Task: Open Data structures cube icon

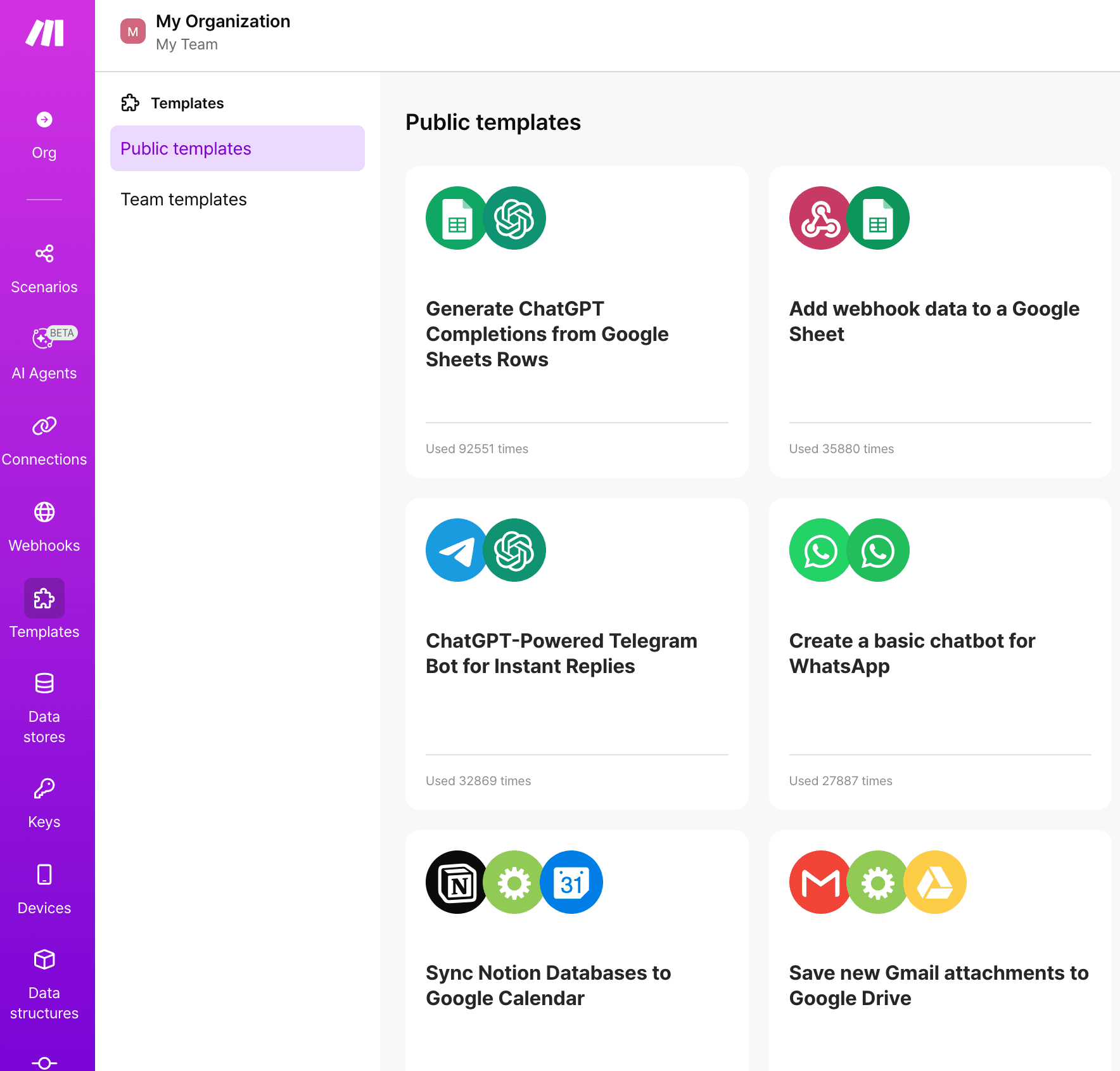Action: tap(44, 959)
